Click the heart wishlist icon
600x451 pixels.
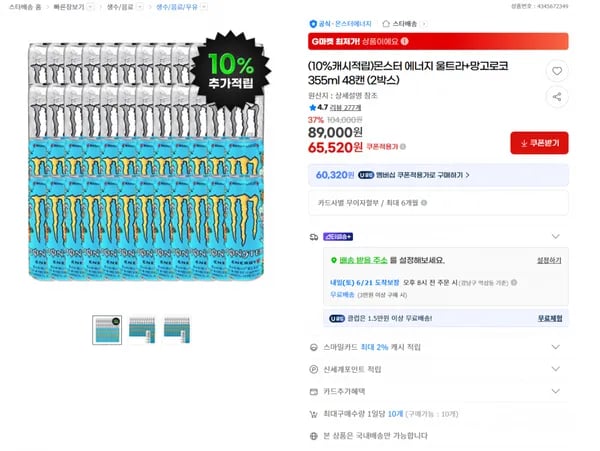point(557,71)
